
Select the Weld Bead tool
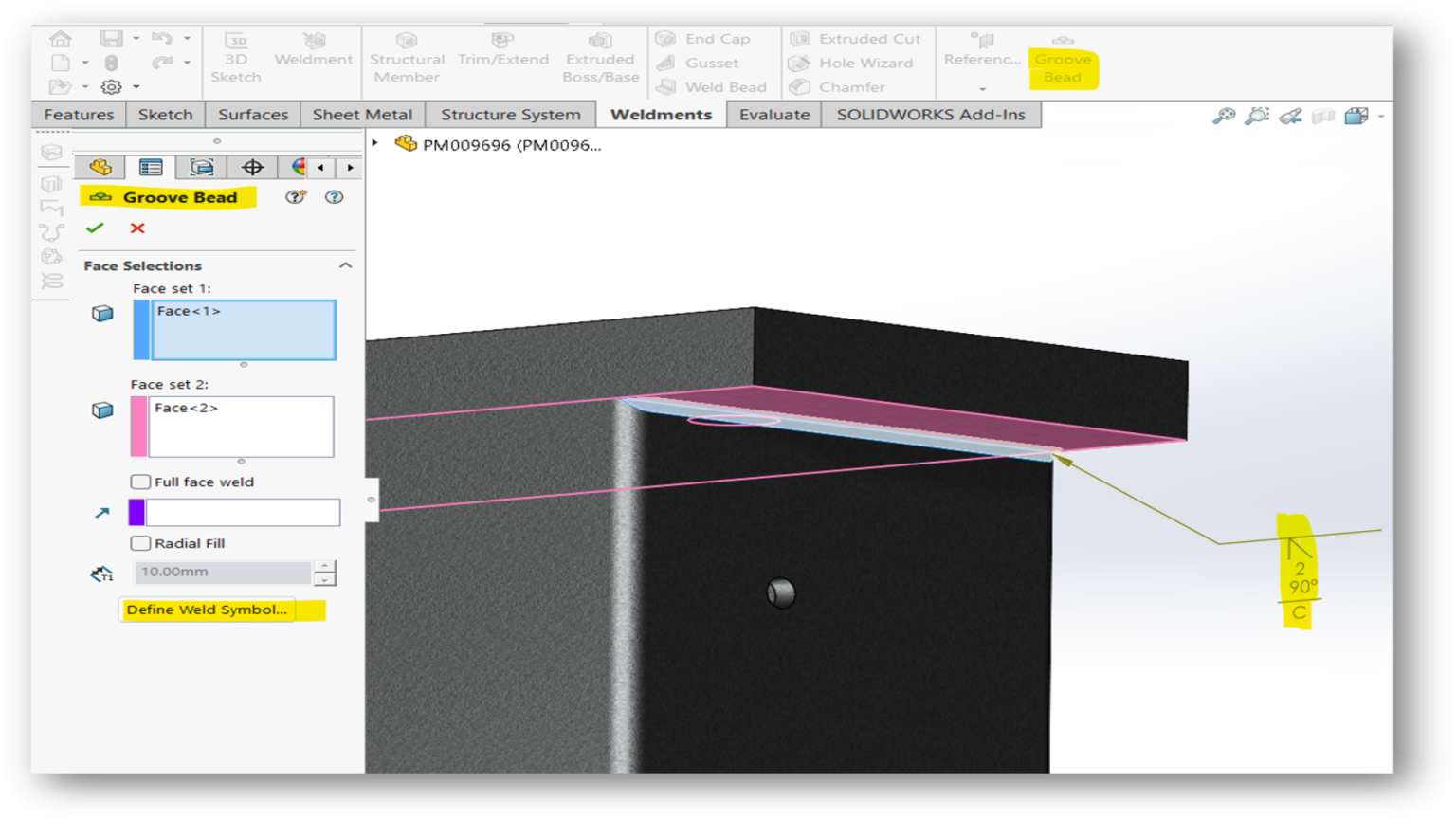[x=722, y=86]
